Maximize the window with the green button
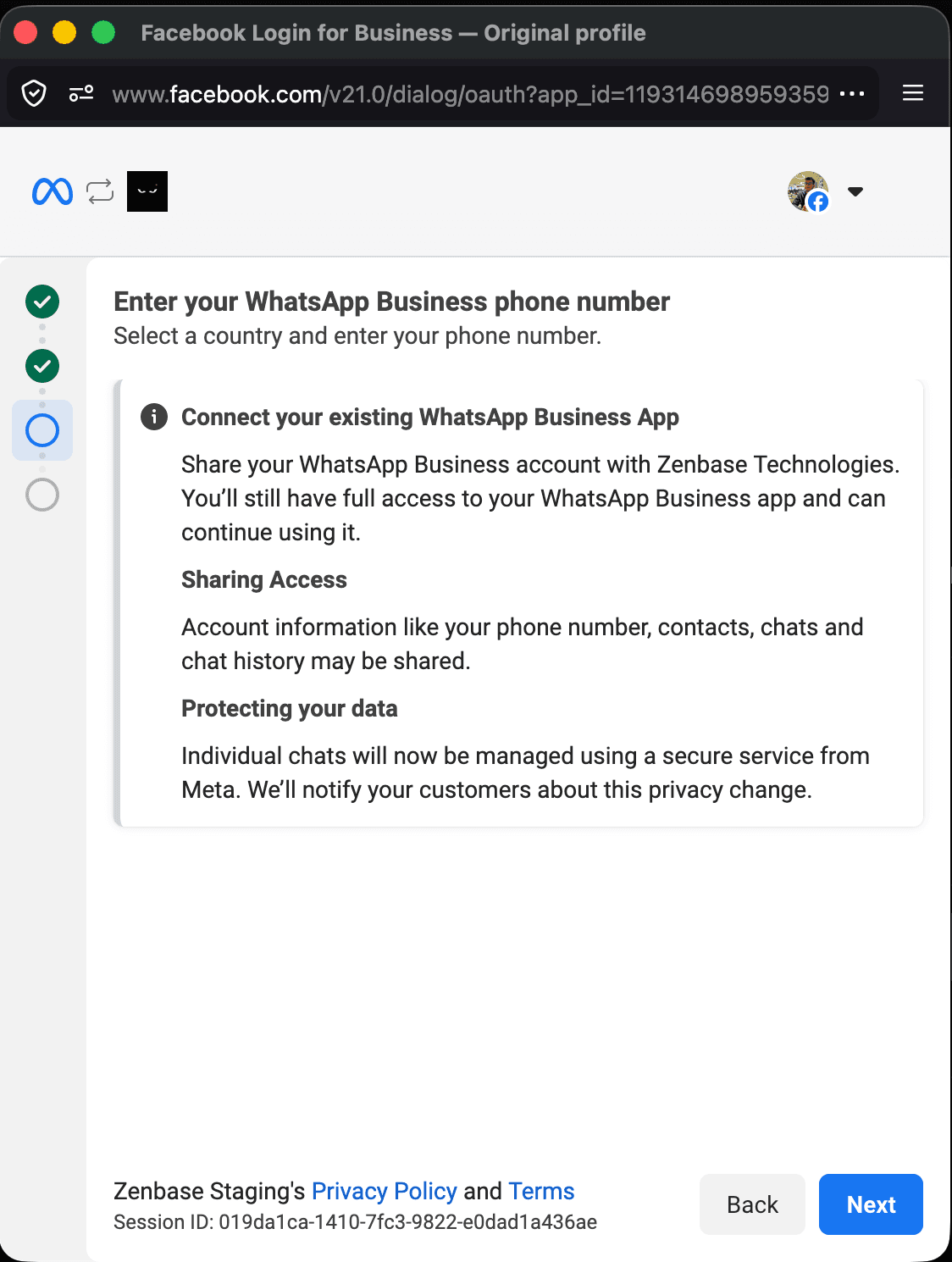This screenshot has height=1262, width=952. (103, 32)
